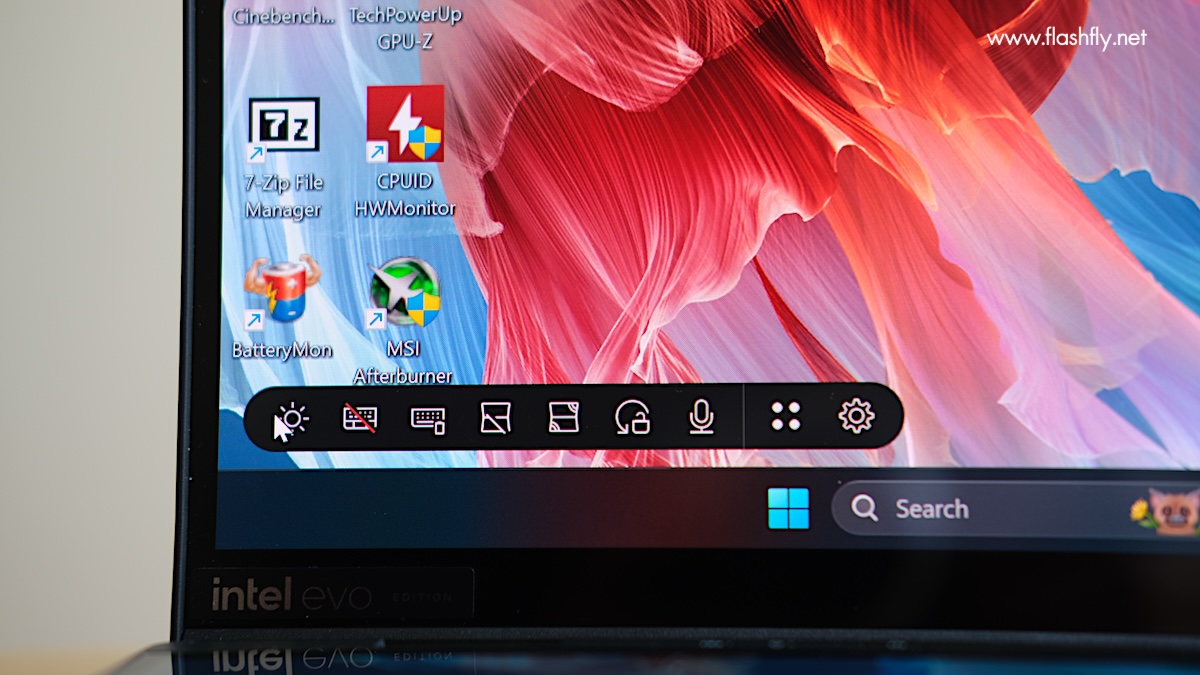The width and height of the screenshot is (1200, 675).
Task: Click the keyboard with touchpad icon
Action: pyautogui.click(x=428, y=418)
